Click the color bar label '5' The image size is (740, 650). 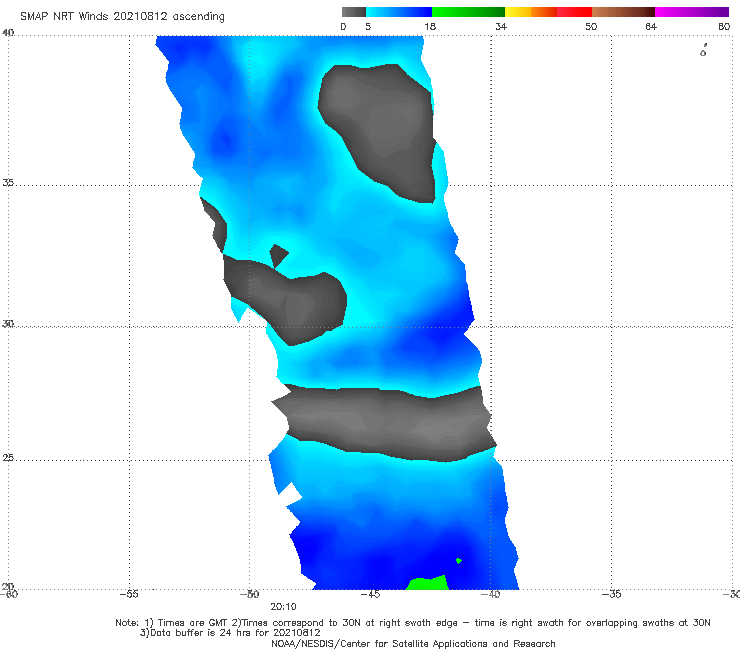tap(368, 26)
